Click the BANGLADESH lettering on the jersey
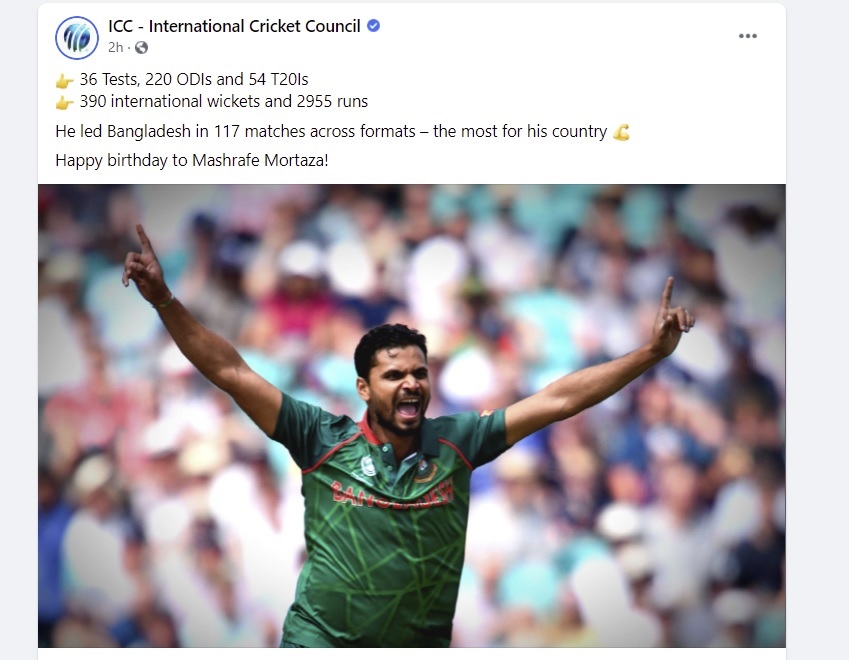Image resolution: width=849 pixels, height=660 pixels. (x=393, y=493)
